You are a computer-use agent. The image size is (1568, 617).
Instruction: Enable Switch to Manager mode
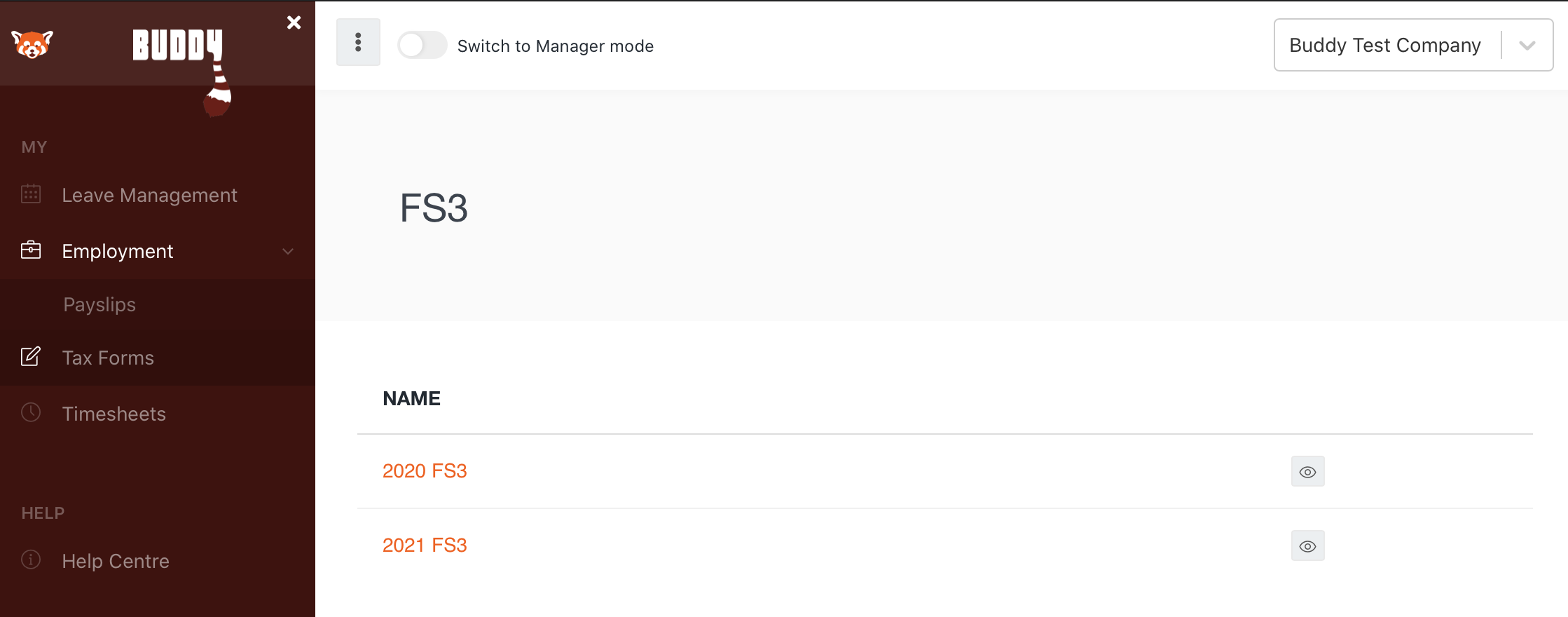point(422,45)
